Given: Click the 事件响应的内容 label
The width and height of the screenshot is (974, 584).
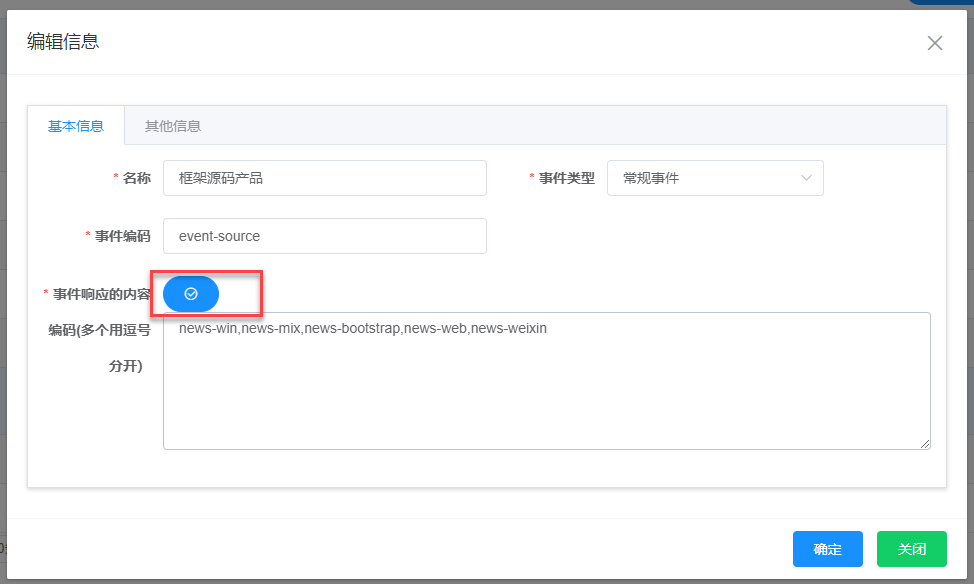Looking at the screenshot, I should coord(102,294).
